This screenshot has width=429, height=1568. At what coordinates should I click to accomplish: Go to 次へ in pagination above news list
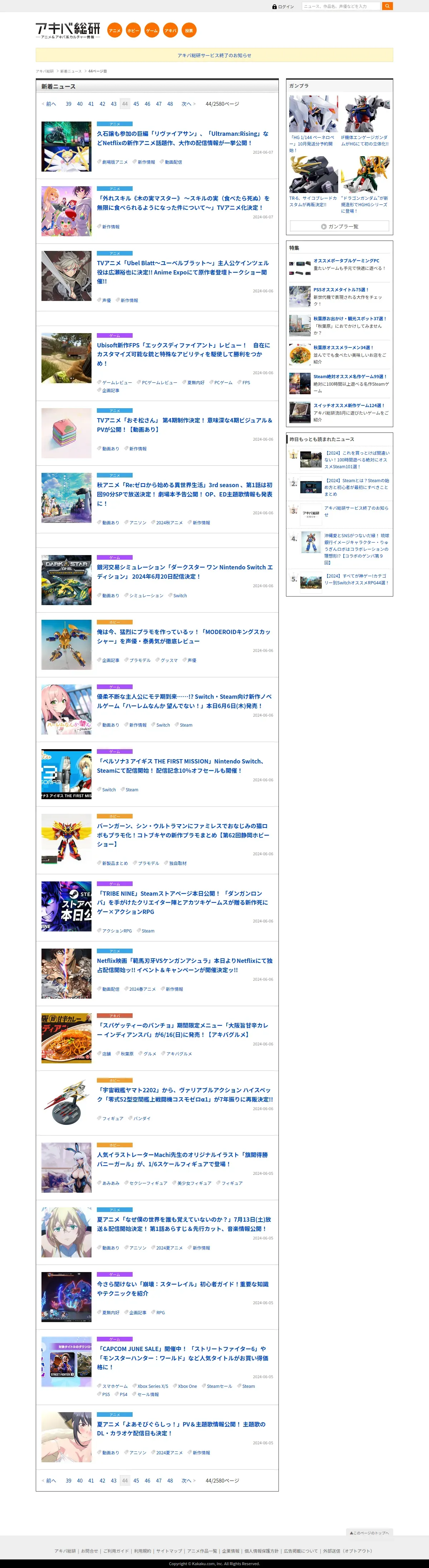(188, 104)
